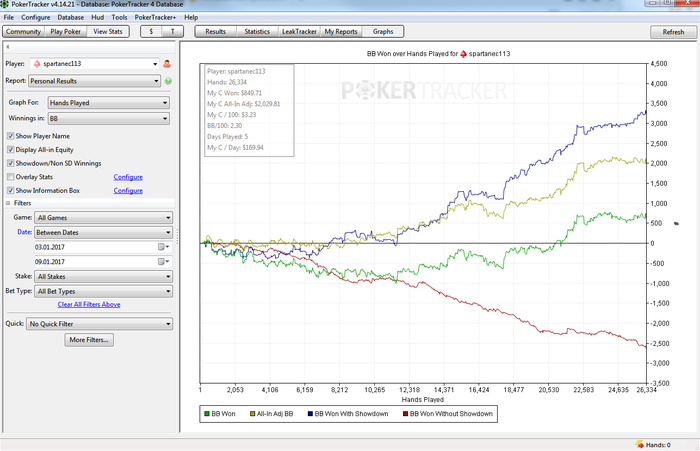Click the PokerTracker app icon in title bar
Image resolution: width=700 pixels, height=451 pixels.
coord(4,4)
